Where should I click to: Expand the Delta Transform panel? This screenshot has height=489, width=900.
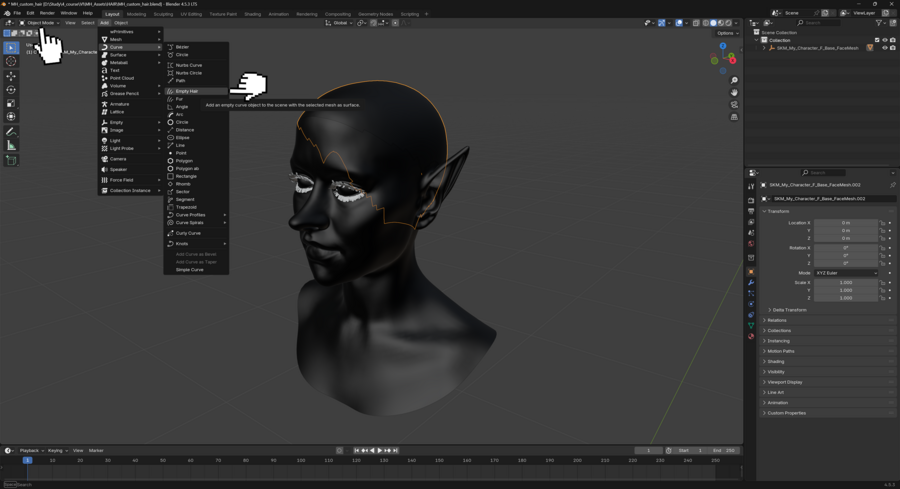(x=789, y=310)
